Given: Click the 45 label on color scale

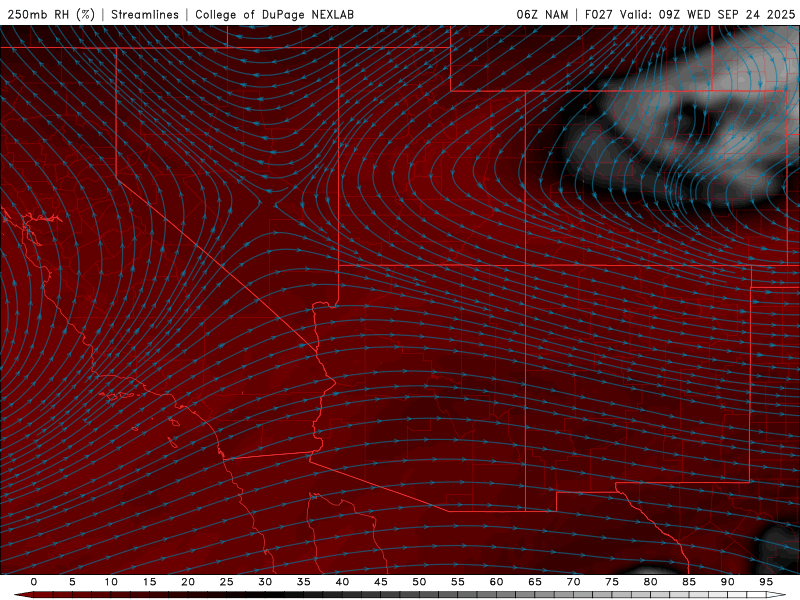Looking at the screenshot, I should tap(381, 582).
